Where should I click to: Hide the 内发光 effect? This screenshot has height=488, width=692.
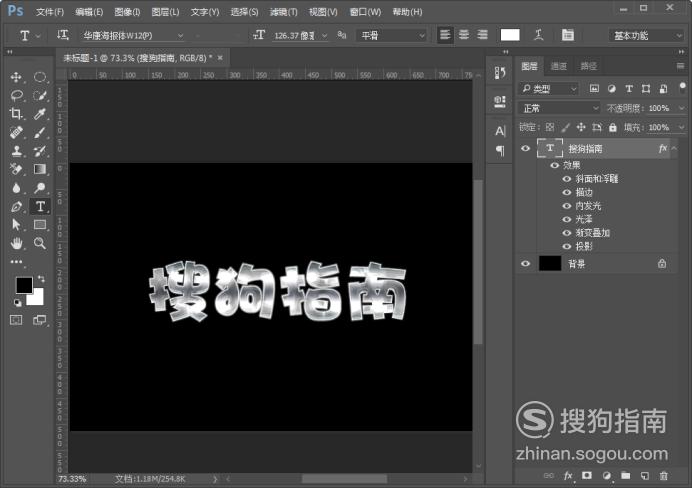567,206
